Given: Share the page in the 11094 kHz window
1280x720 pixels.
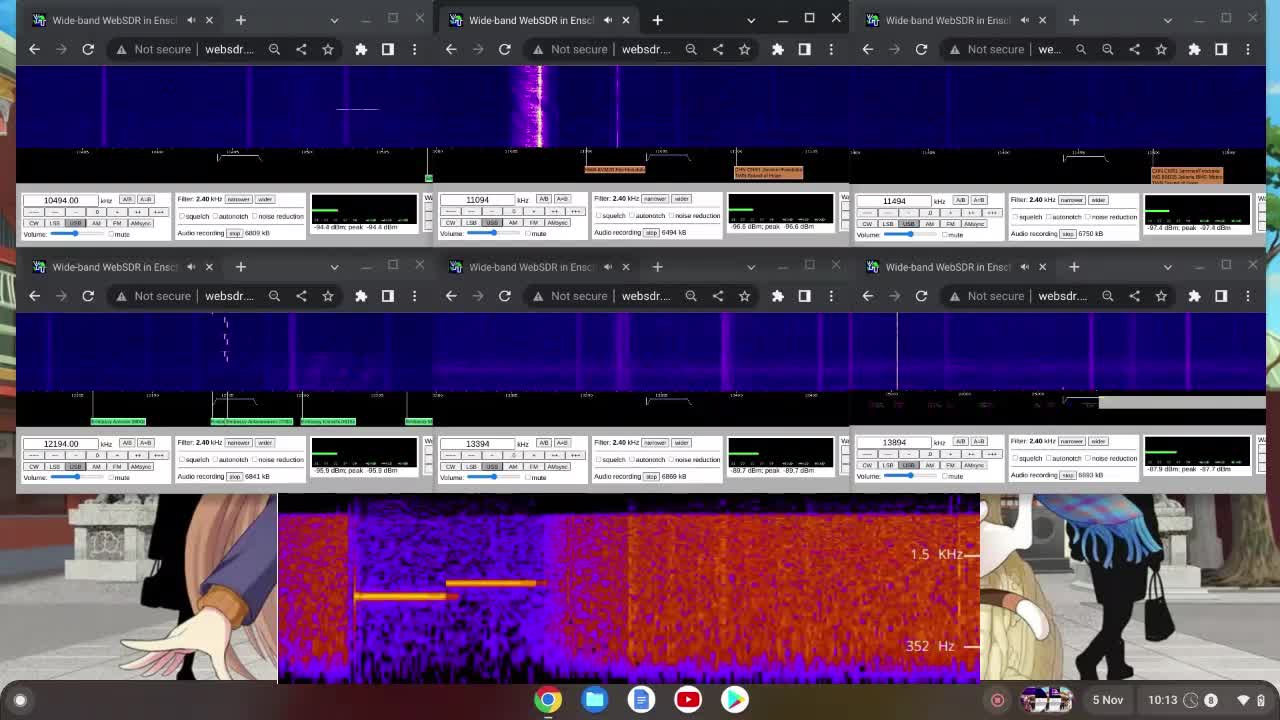Looking at the screenshot, I should [718, 49].
